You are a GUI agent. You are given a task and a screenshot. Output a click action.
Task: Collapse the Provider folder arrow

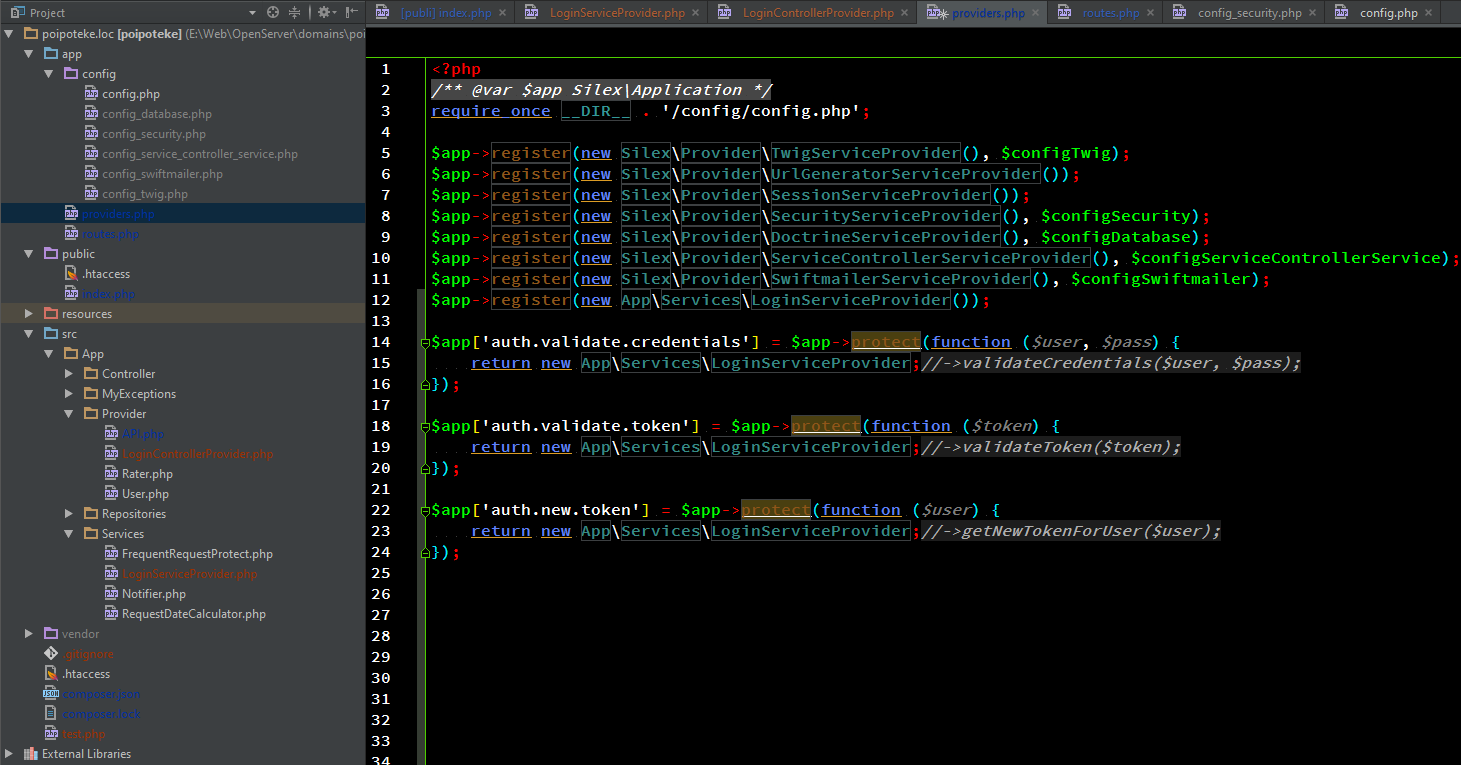click(x=69, y=414)
